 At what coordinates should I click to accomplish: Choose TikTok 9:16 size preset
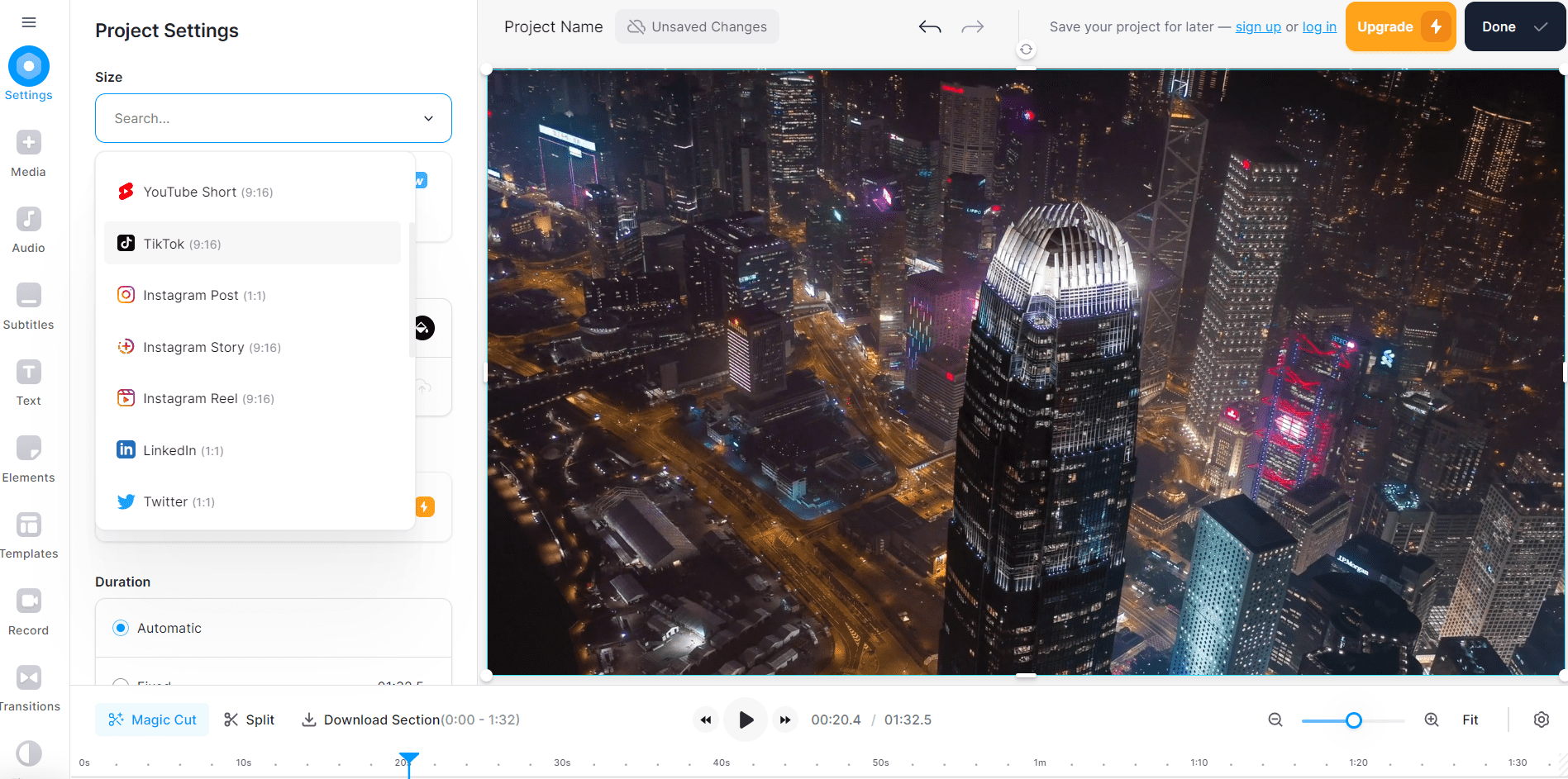pyautogui.click(x=182, y=243)
